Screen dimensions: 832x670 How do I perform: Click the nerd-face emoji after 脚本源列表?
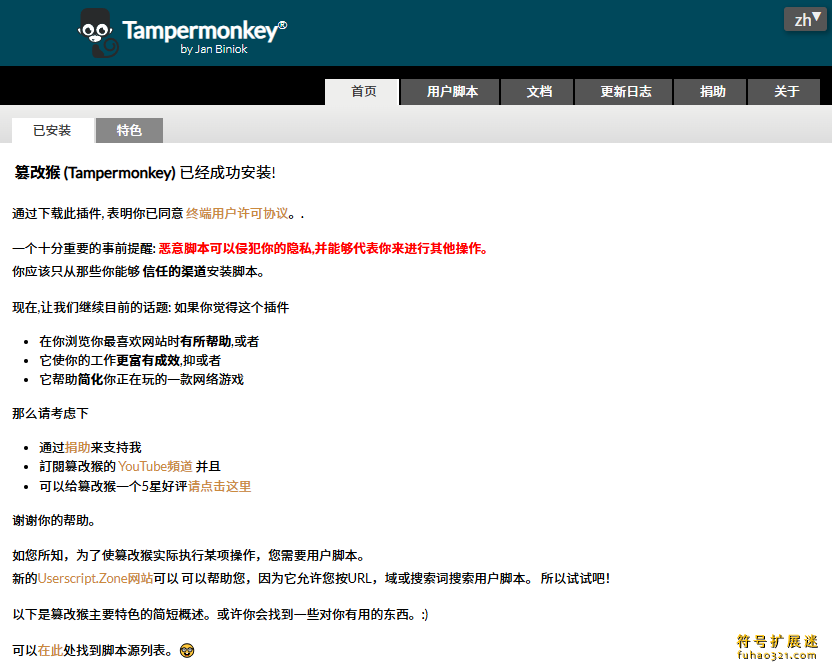187,651
